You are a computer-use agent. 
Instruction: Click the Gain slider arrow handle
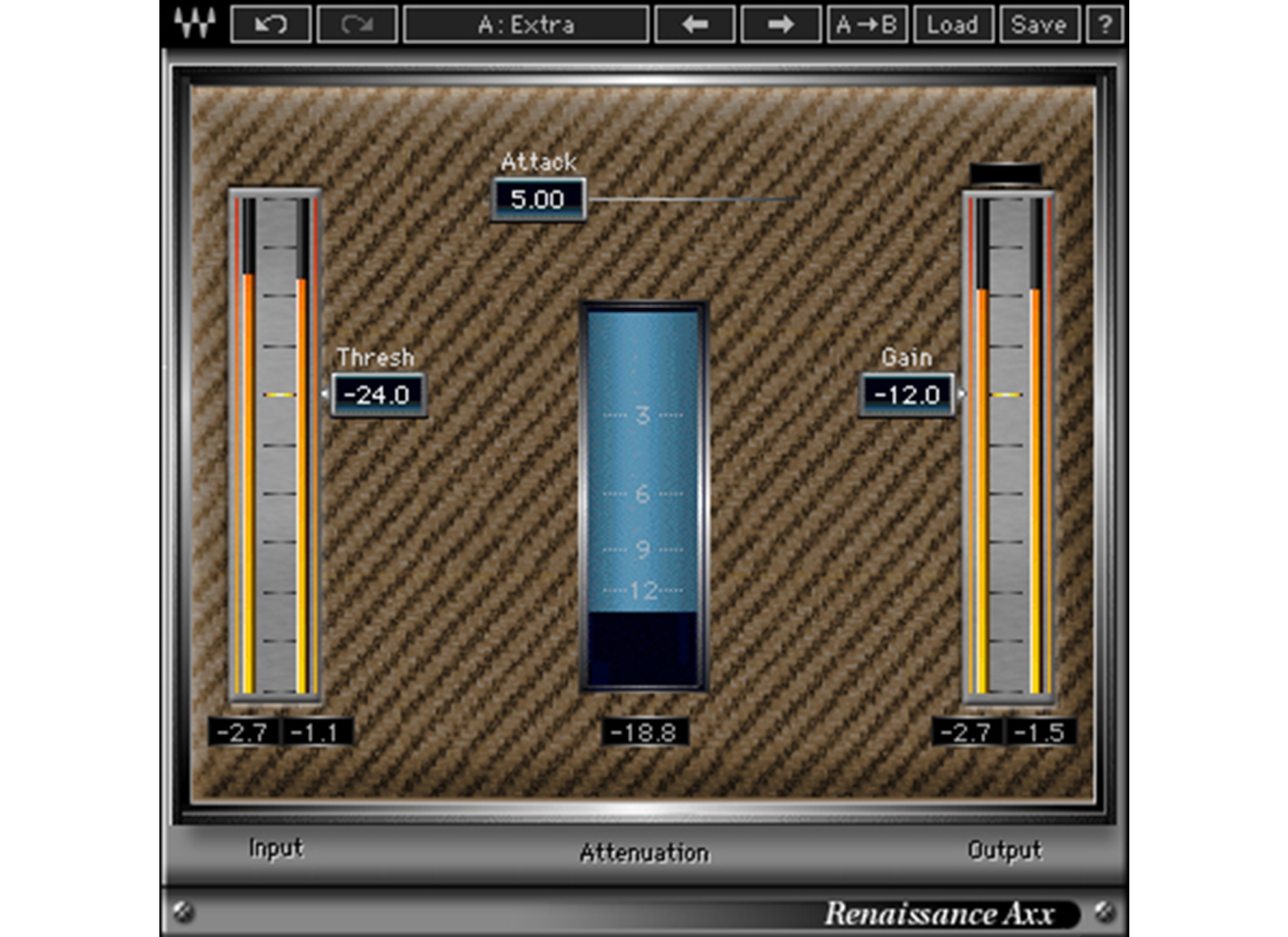tap(961, 394)
